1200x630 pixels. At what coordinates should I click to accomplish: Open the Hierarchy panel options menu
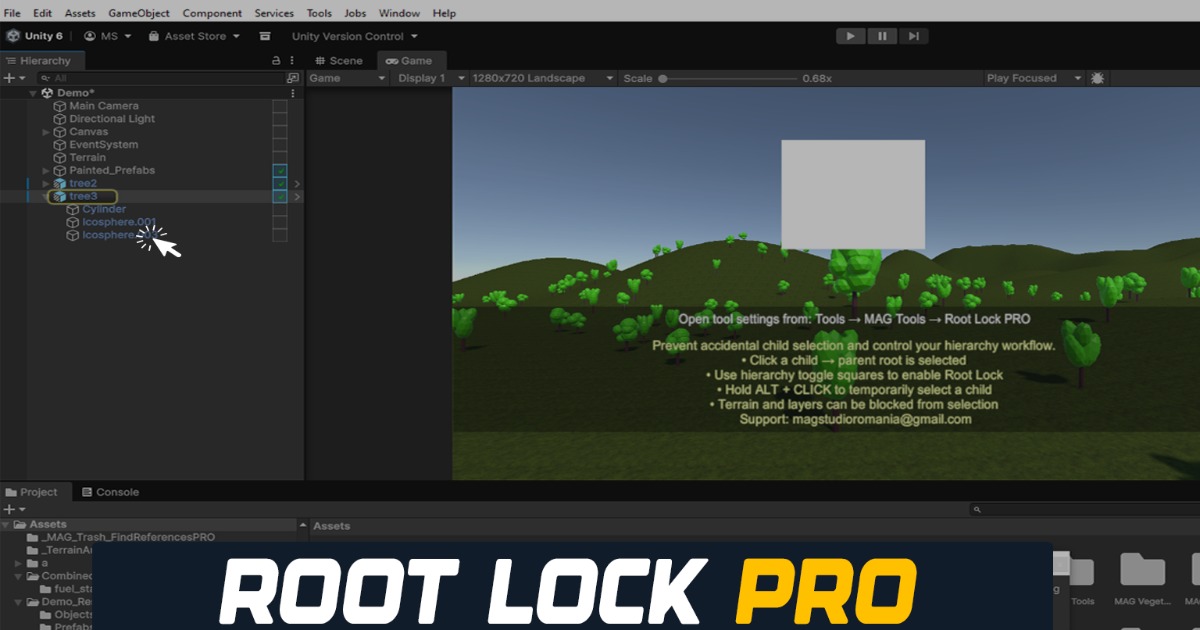(293, 61)
